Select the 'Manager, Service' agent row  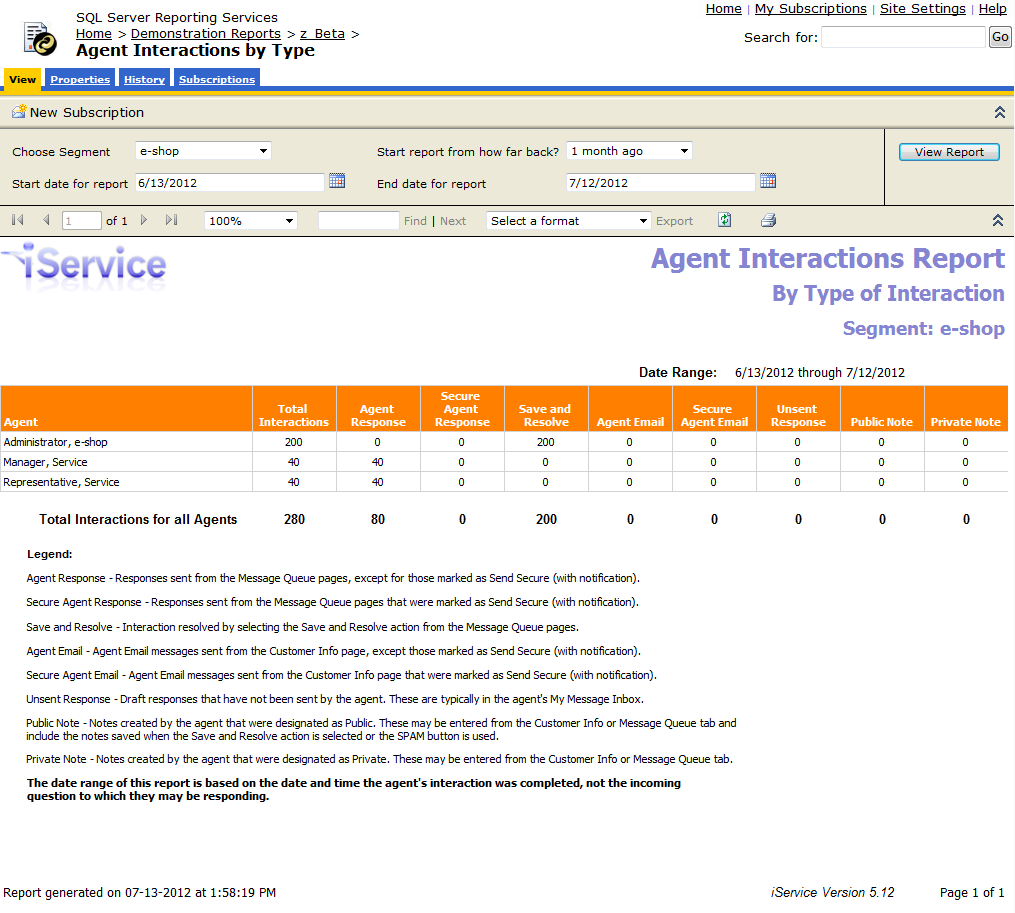tap(504, 462)
